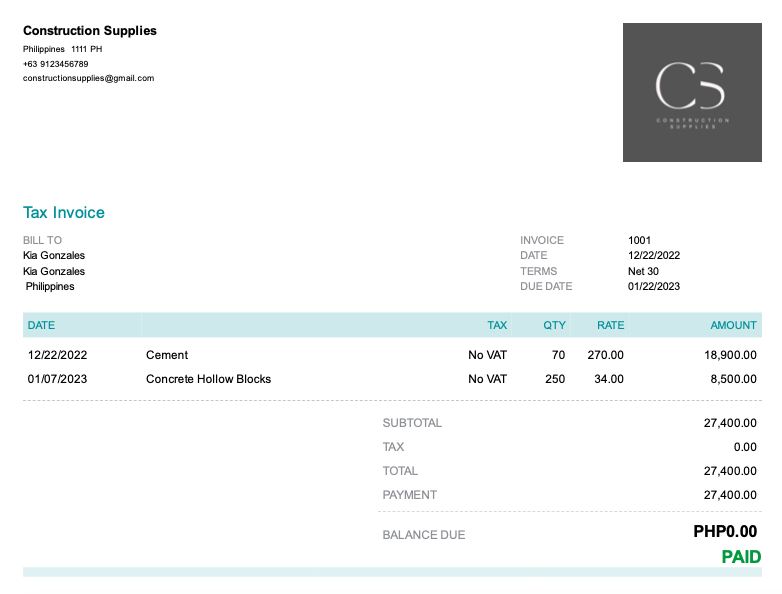Click the country Philippines under Bill To

click(50, 286)
